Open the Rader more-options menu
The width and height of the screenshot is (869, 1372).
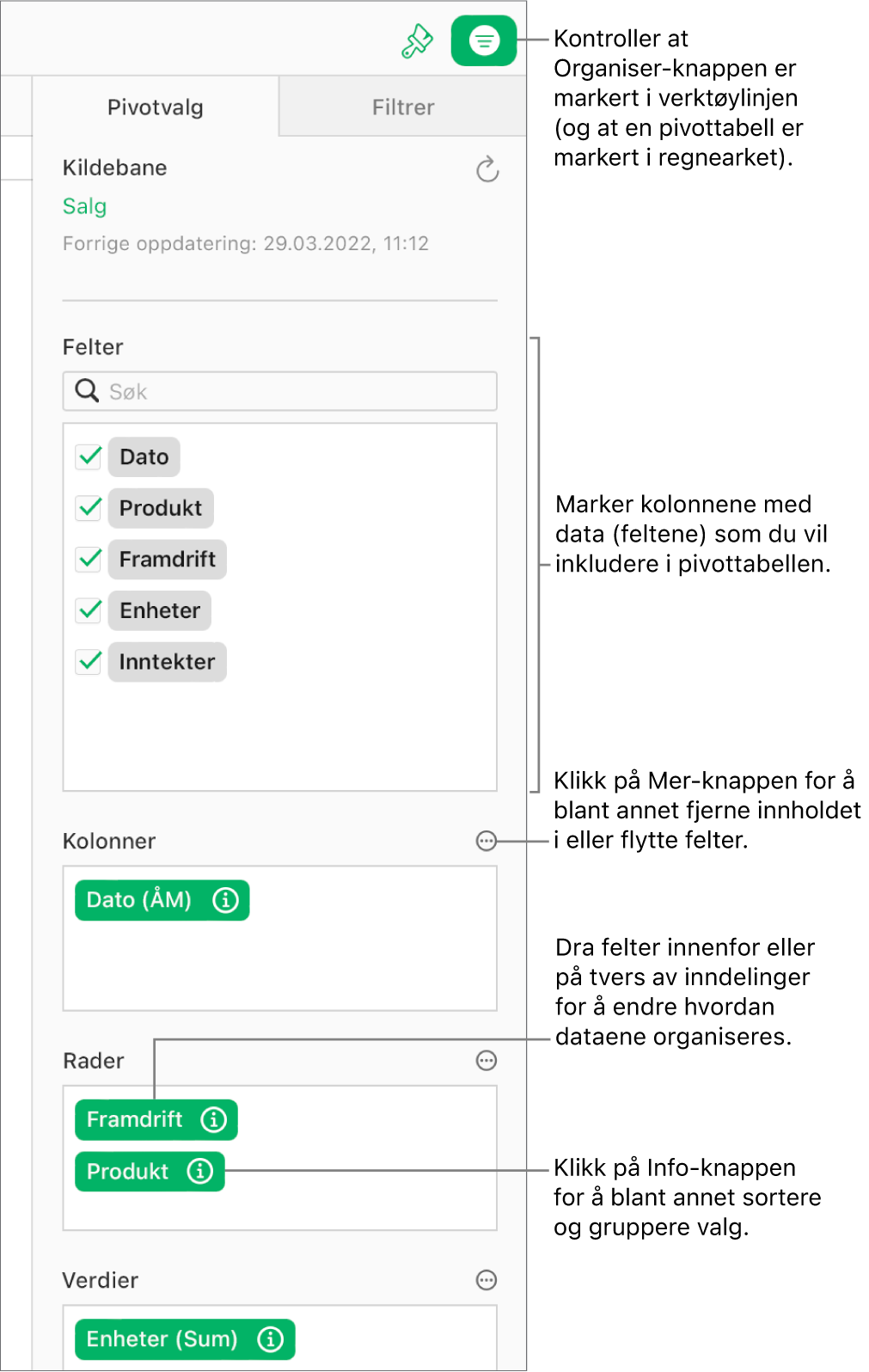tap(486, 1061)
